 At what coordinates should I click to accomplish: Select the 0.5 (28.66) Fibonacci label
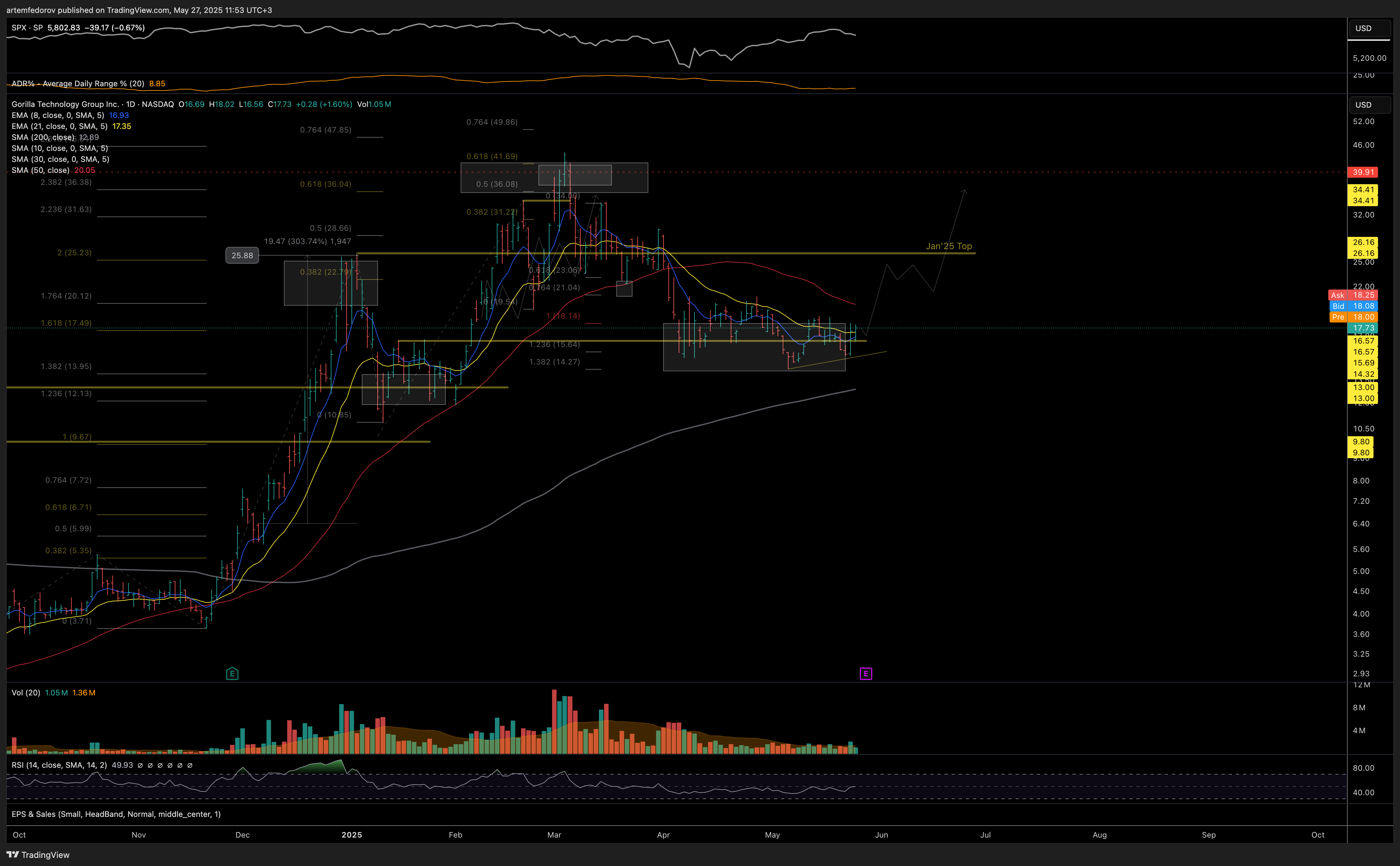pos(330,228)
